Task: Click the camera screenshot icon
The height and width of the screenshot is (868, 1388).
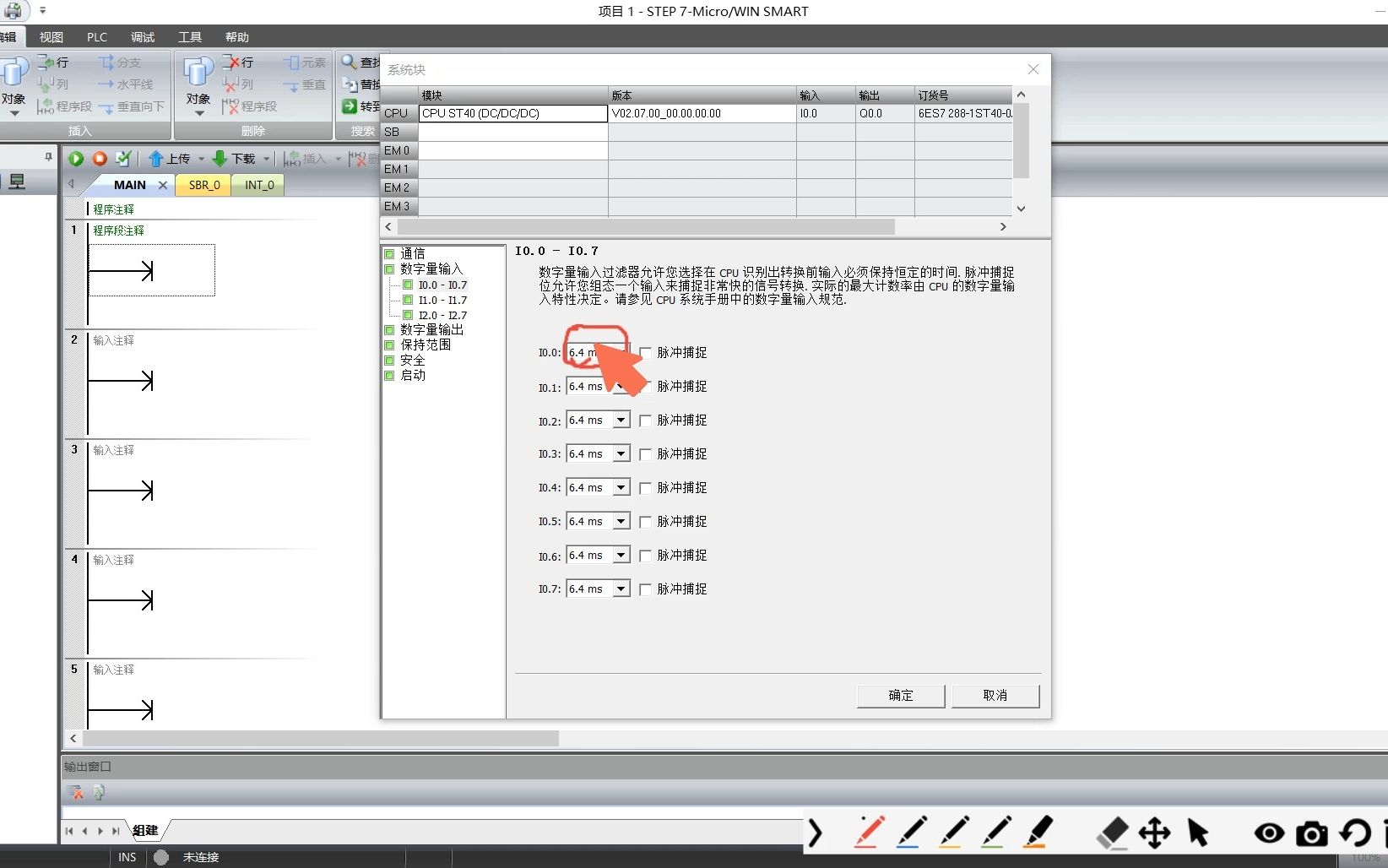Action: (1311, 834)
